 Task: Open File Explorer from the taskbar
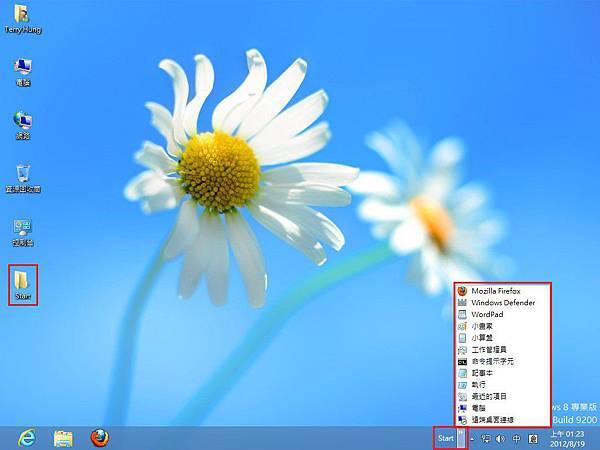(63, 439)
